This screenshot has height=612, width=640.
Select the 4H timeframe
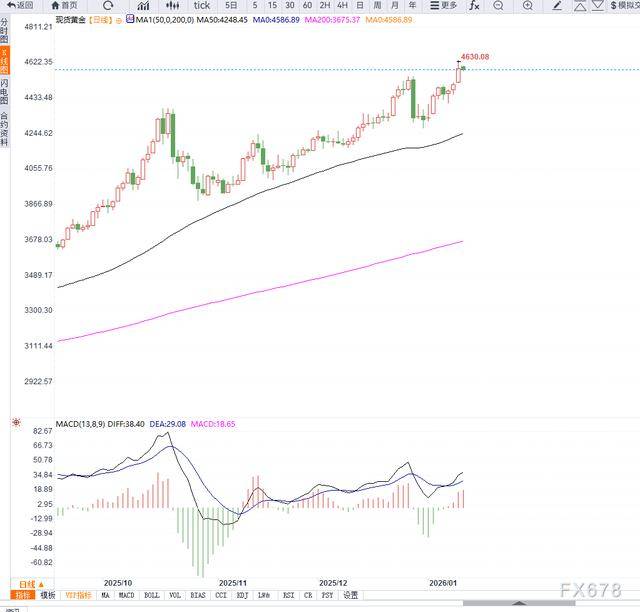pyautogui.click(x=341, y=5)
